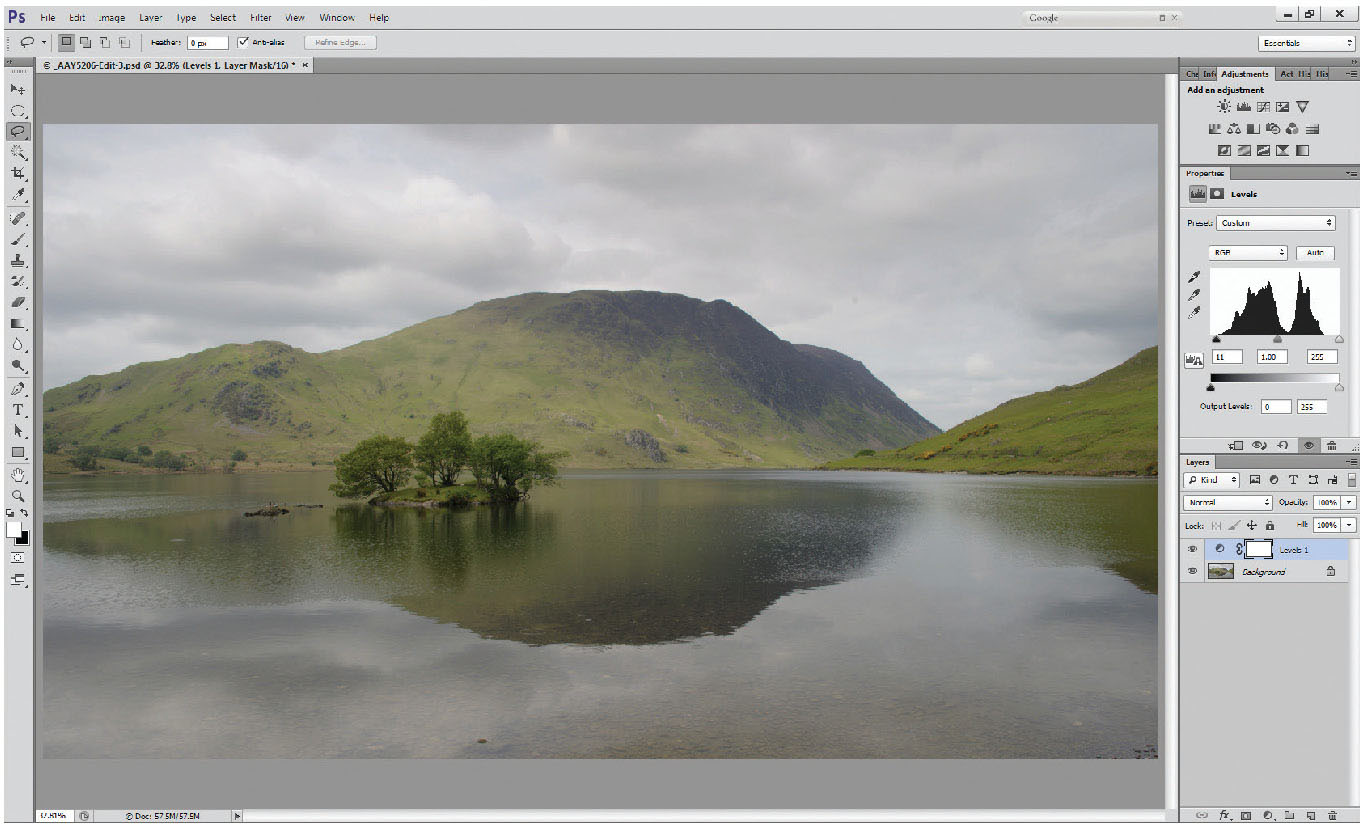The height and width of the screenshot is (824, 1360).
Task: Select the Pen tool
Action: [x=18, y=389]
